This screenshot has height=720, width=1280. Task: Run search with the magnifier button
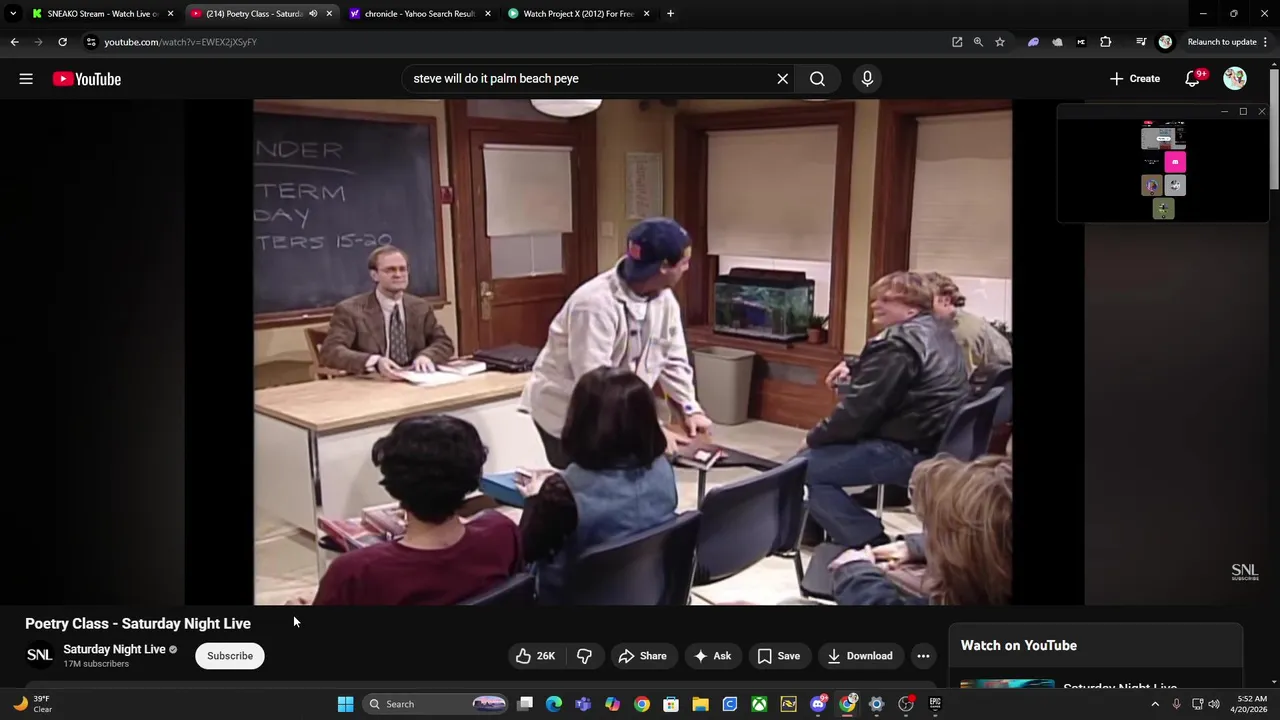[x=818, y=79]
